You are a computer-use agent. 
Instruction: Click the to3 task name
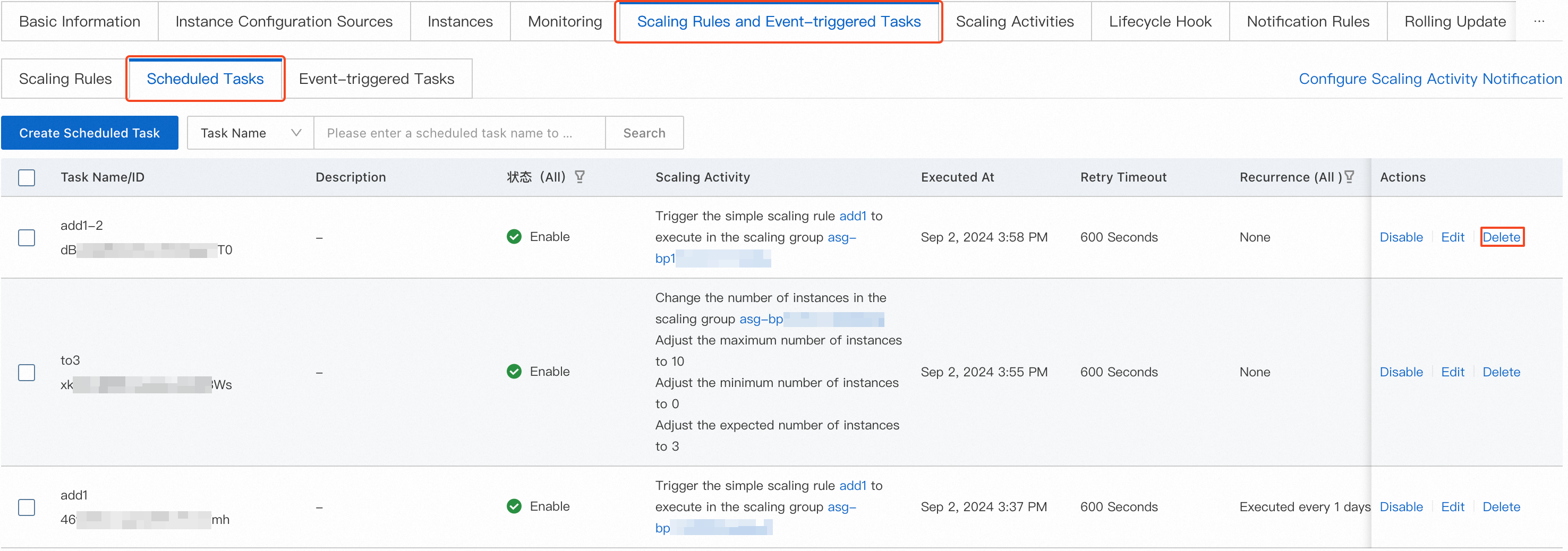pyautogui.click(x=70, y=360)
